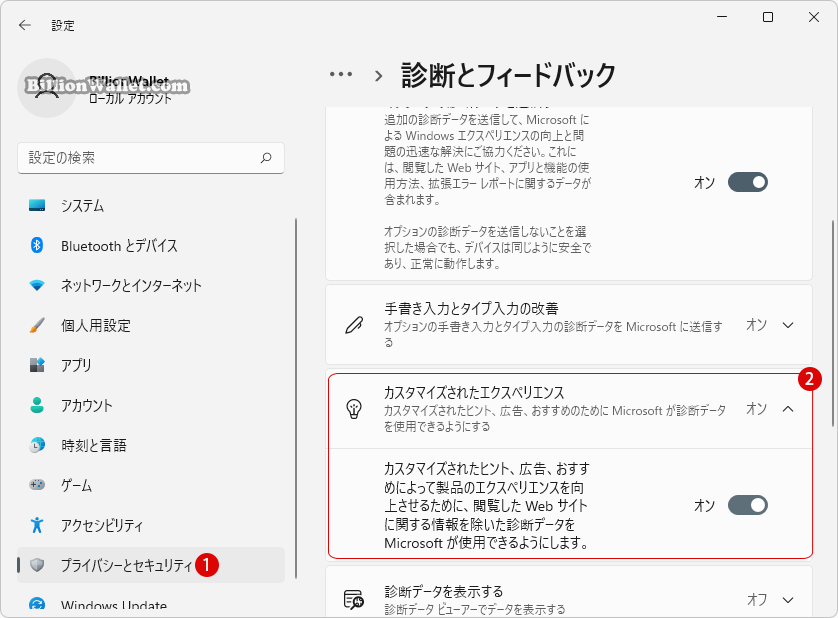This screenshot has width=838, height=618.
Task: Select プライバシーとセキュリティ category
Action: (x=151, y=565)
